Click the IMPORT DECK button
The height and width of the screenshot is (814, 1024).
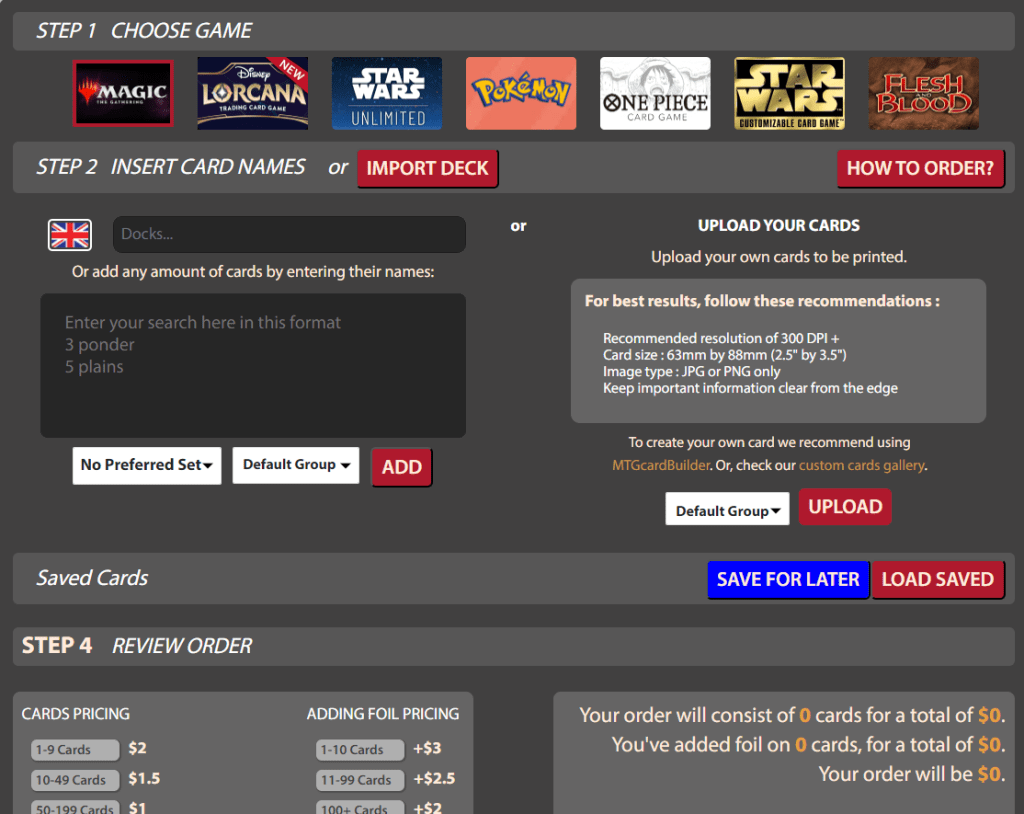(428, 169)
